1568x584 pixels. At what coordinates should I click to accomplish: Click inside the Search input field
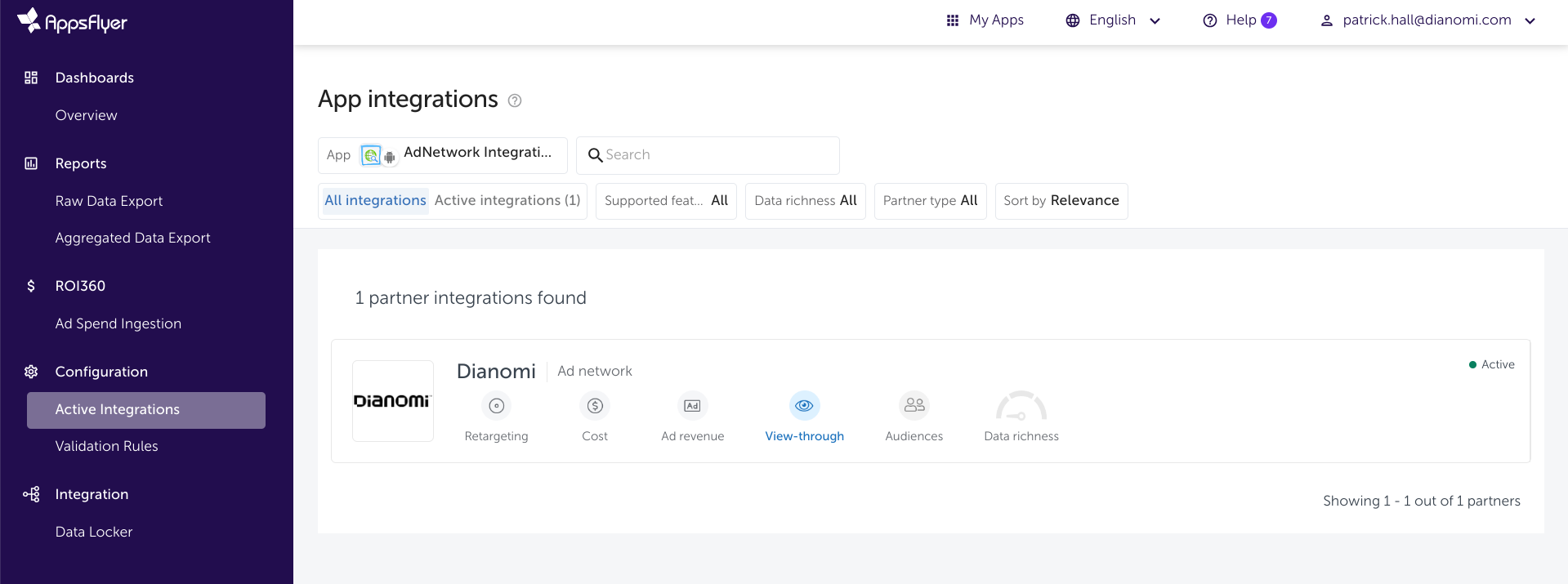[x=708, y=155]
